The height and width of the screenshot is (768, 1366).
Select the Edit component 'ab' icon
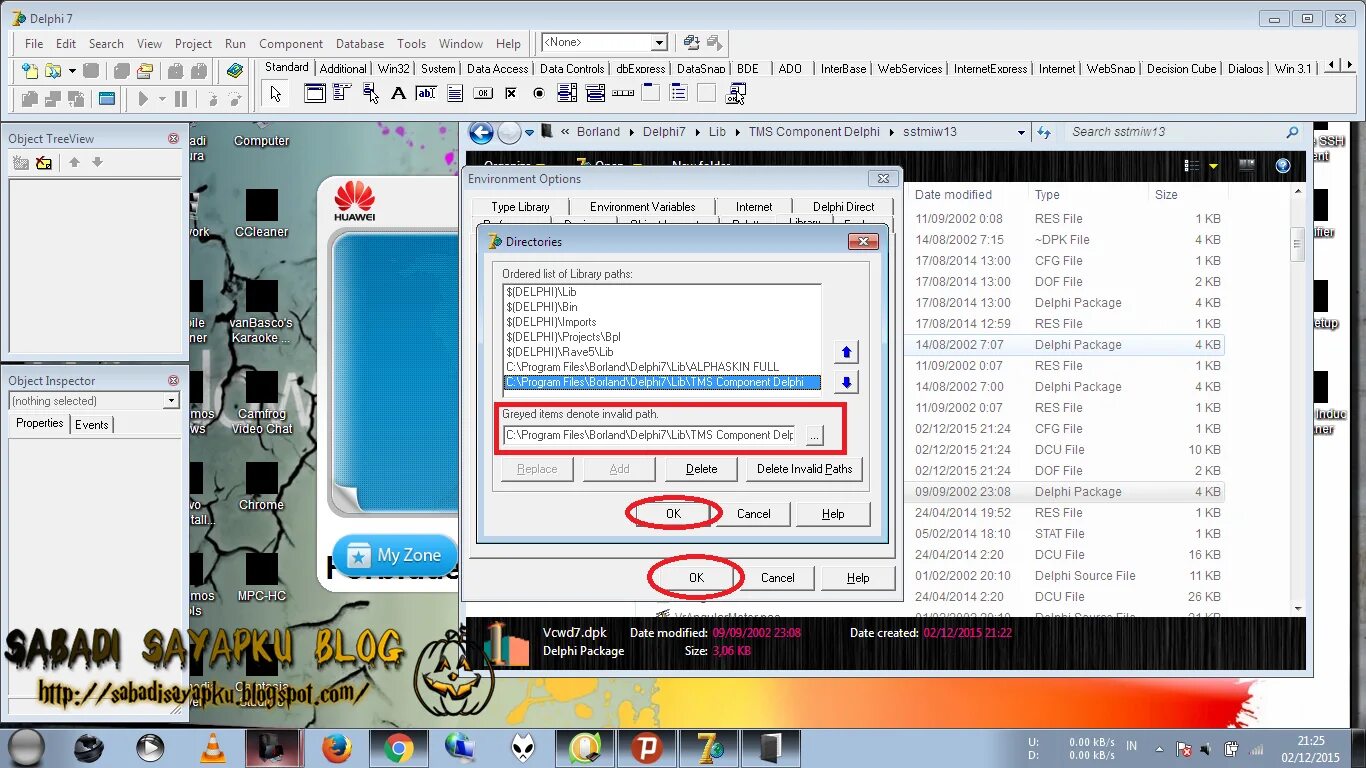click(426, 93)
